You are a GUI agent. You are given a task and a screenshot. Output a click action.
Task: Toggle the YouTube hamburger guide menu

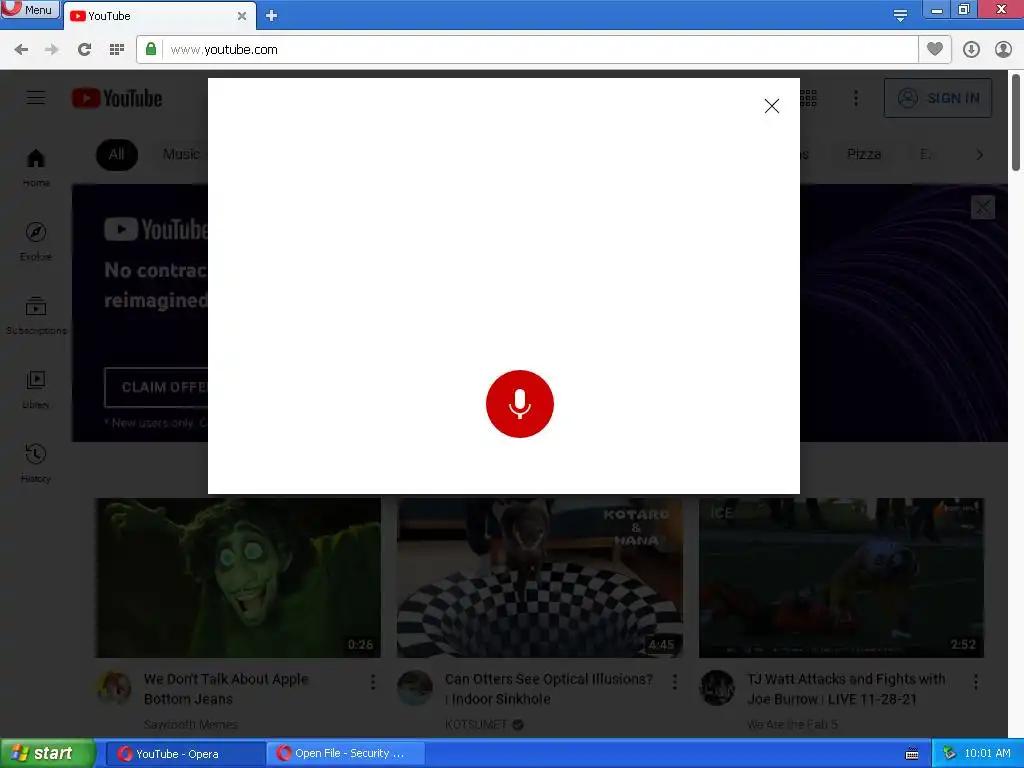click(x=36, y=98)
